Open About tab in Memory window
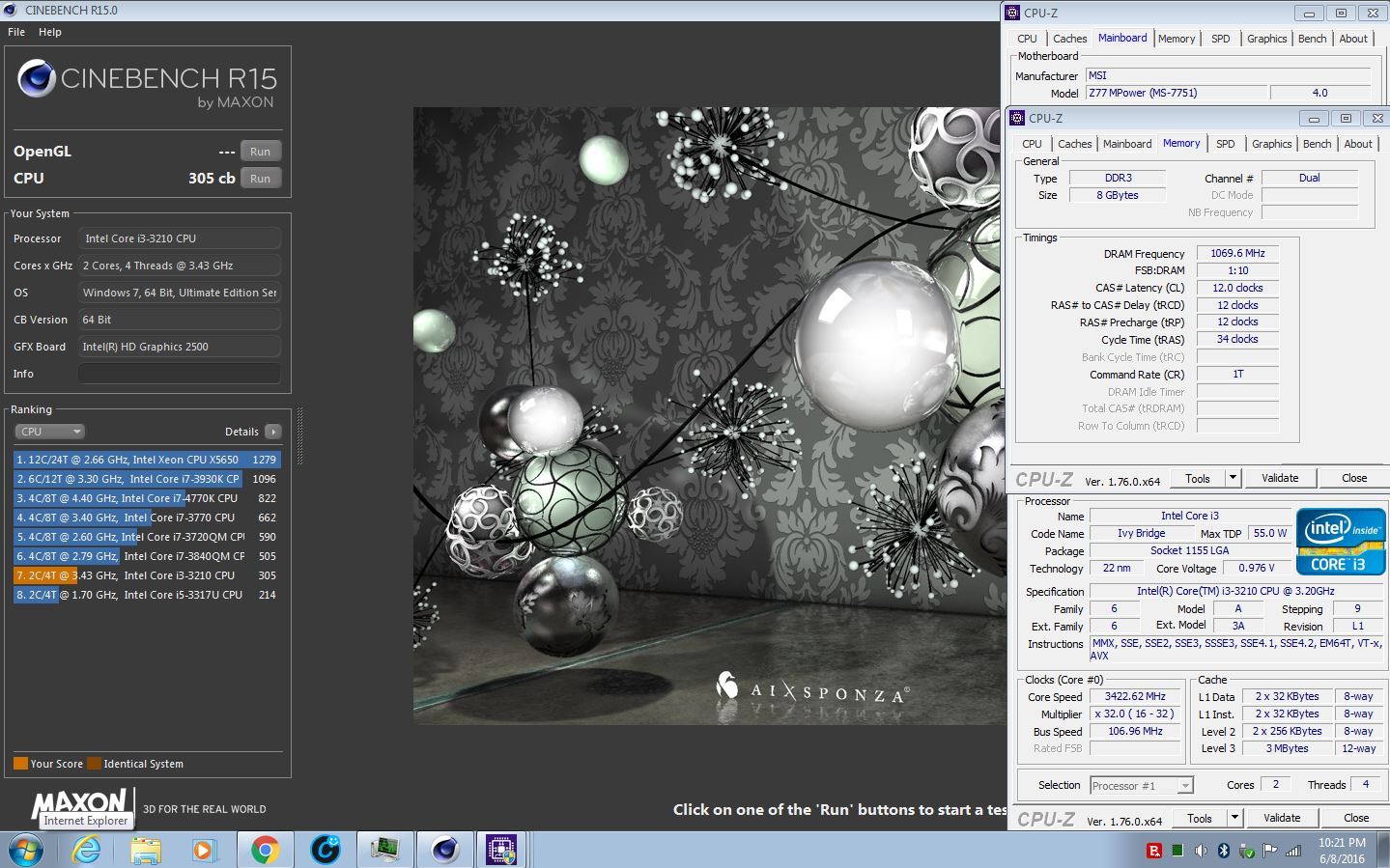 (x=1358, y=144)
